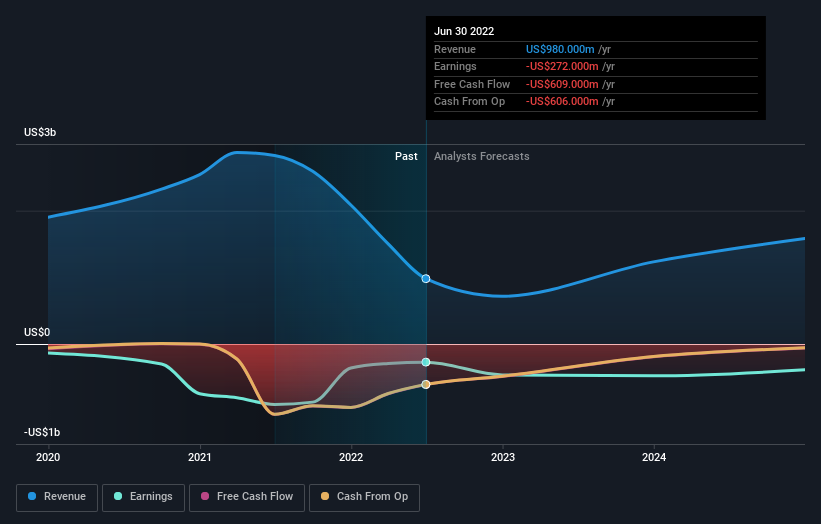The image size is (821, 524).
Task: Click the -US$1b y-axis label
Action: point(42,432)
